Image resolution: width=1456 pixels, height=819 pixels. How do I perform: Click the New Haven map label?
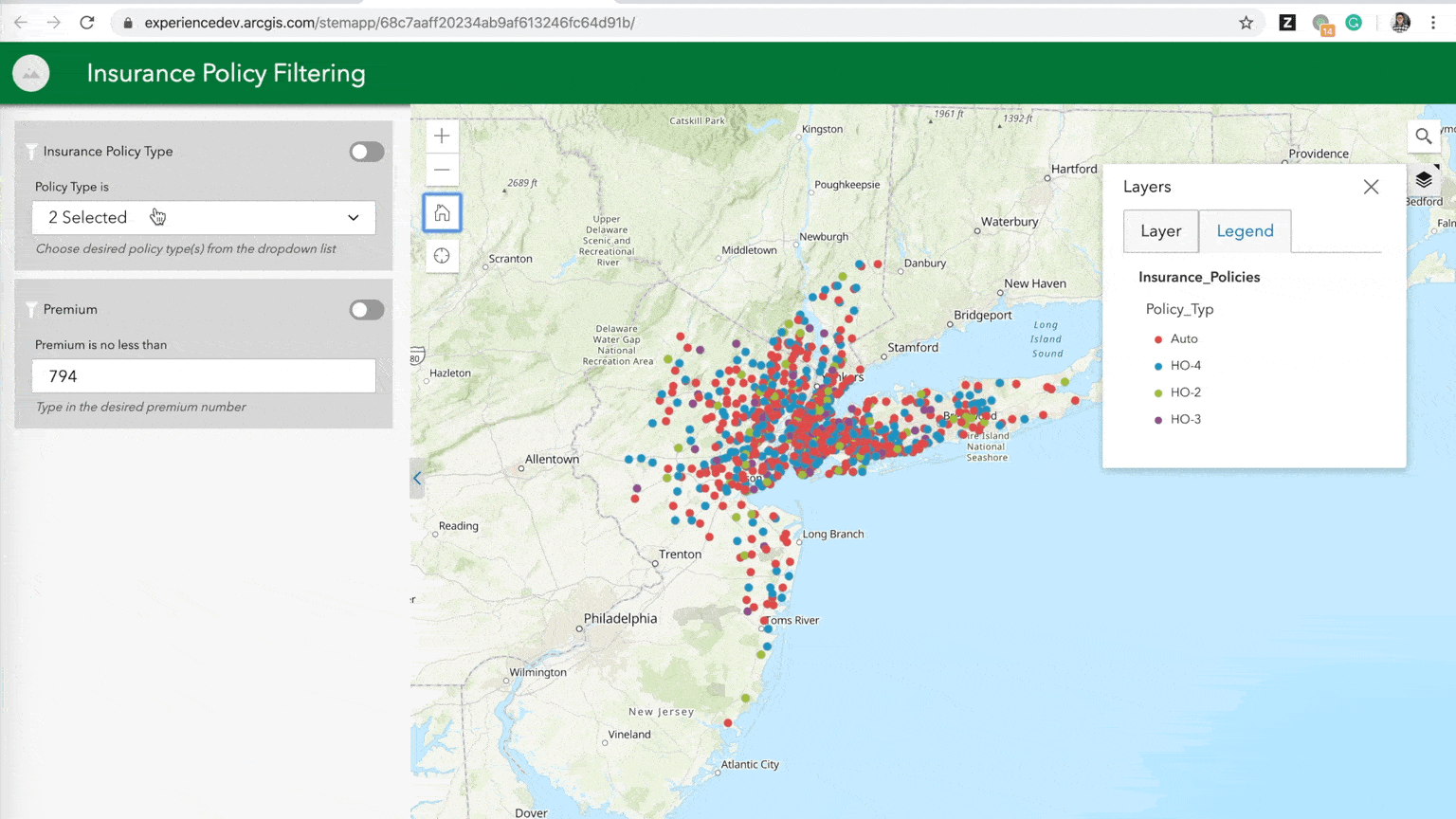coord(1035,283)
